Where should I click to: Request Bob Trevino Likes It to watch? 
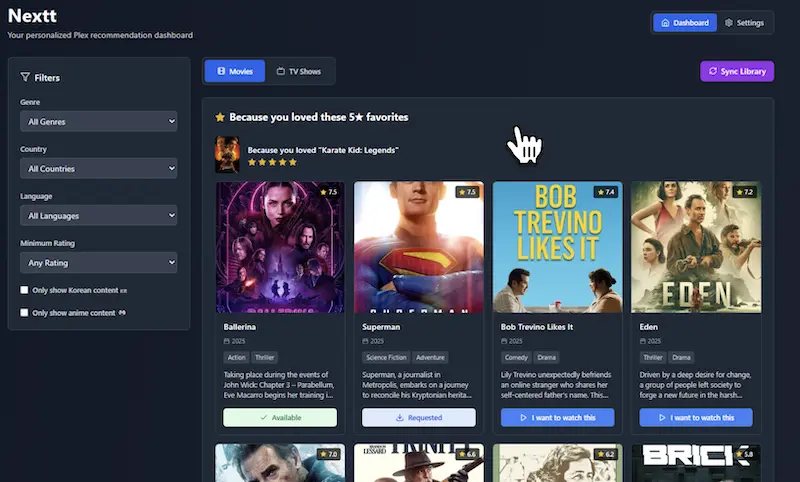(558, 417)
